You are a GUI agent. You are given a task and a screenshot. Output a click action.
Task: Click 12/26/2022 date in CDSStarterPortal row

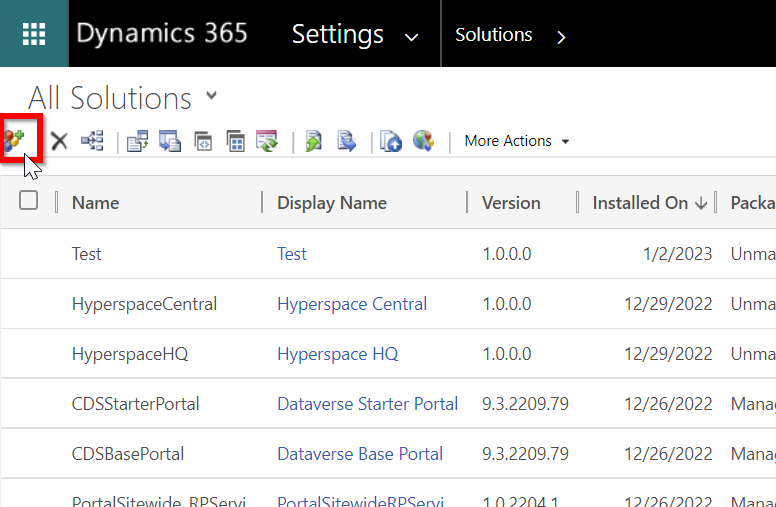[668, 404]
